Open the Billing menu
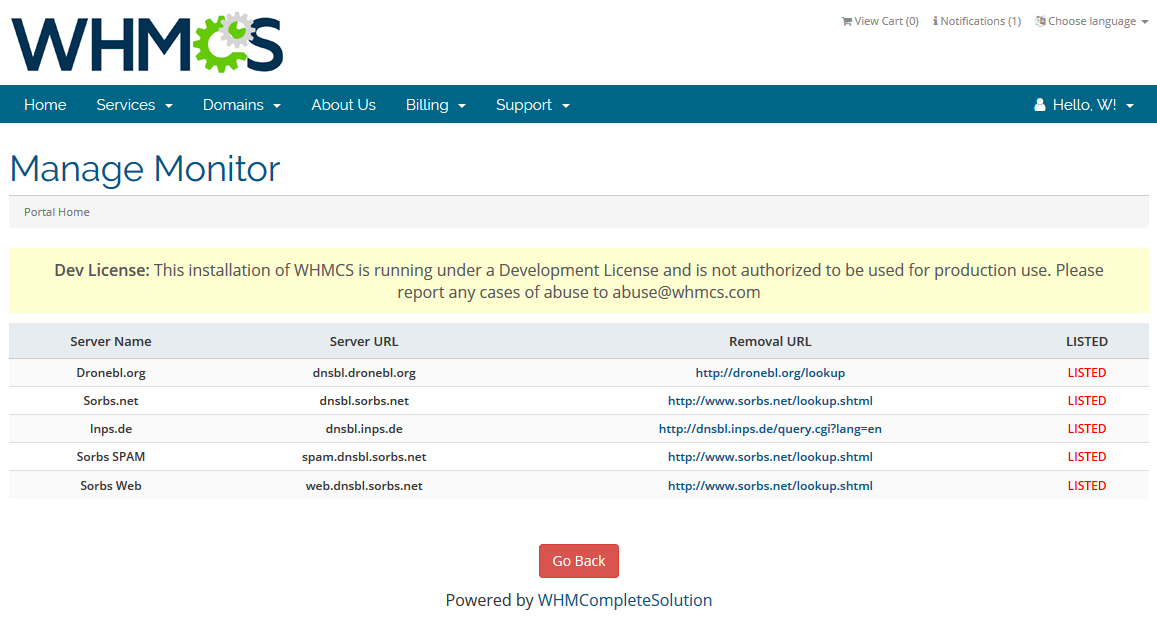The height and width of the screenshot is (619, 1157). click(435, 105)
